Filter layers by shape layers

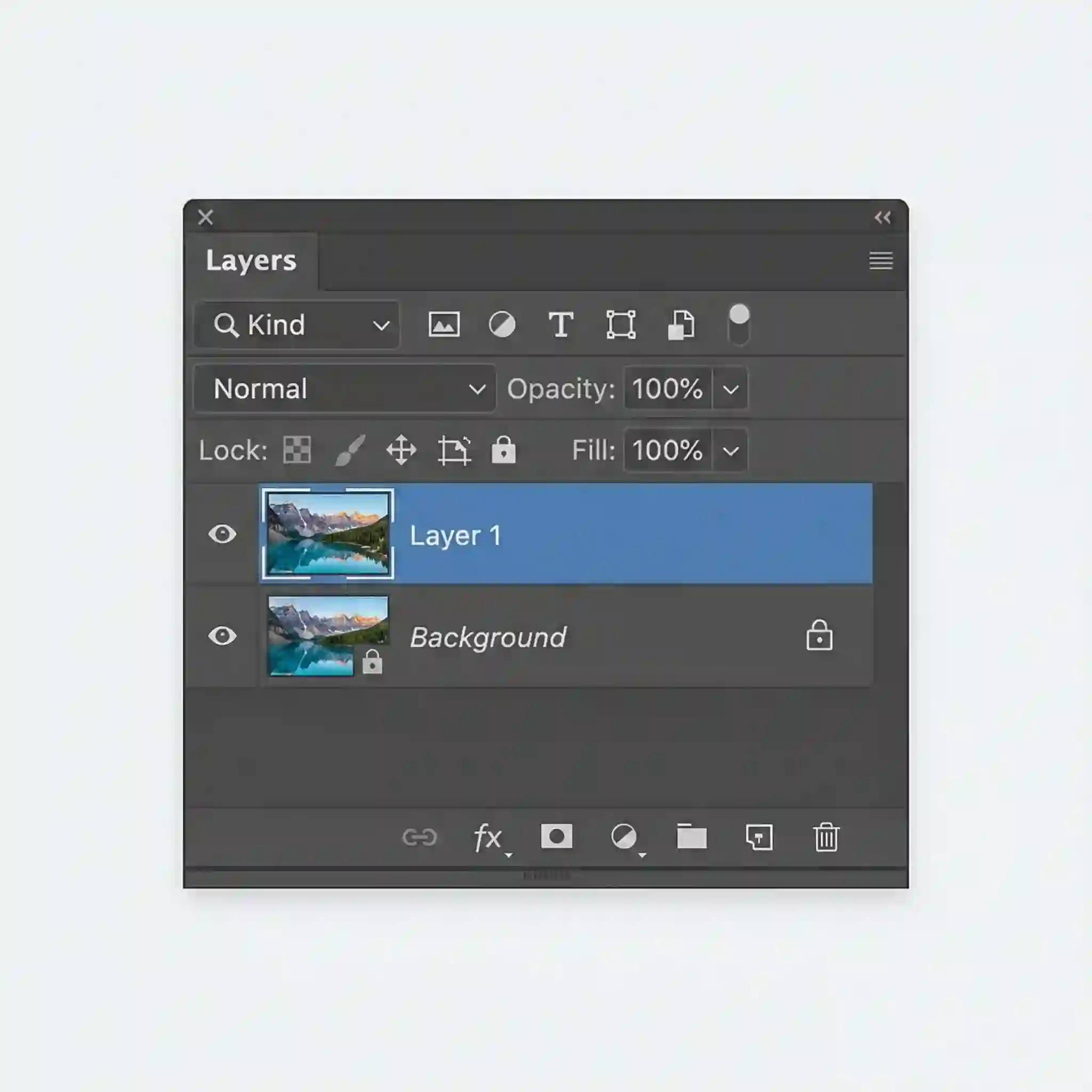(622, 324)
